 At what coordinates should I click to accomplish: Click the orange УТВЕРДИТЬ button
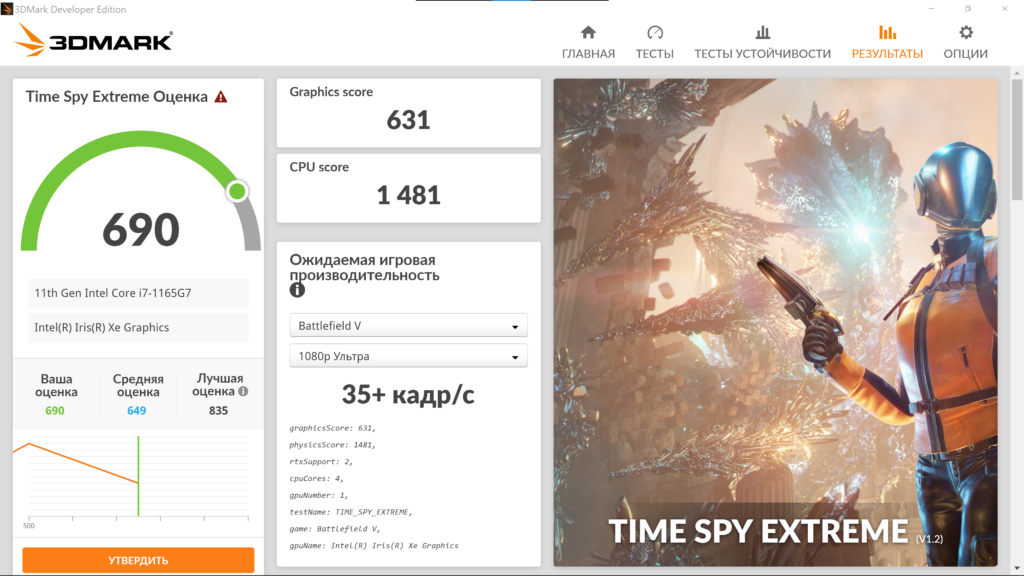coord(138,560)
